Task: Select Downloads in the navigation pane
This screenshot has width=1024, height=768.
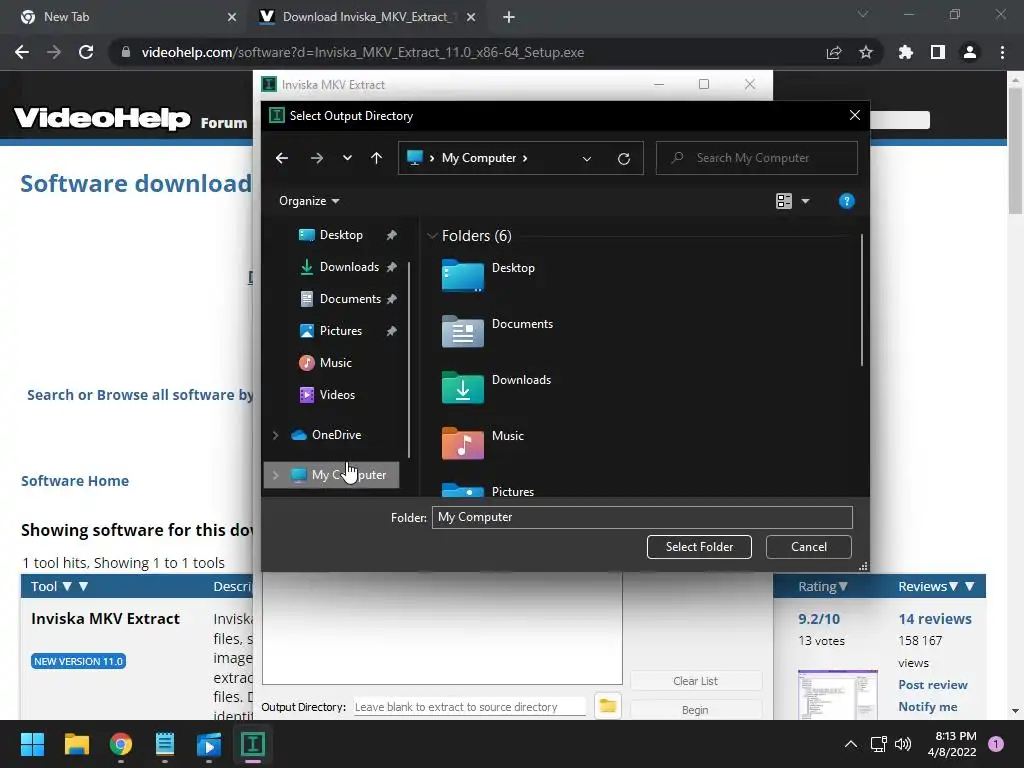Action: (349, 267)
